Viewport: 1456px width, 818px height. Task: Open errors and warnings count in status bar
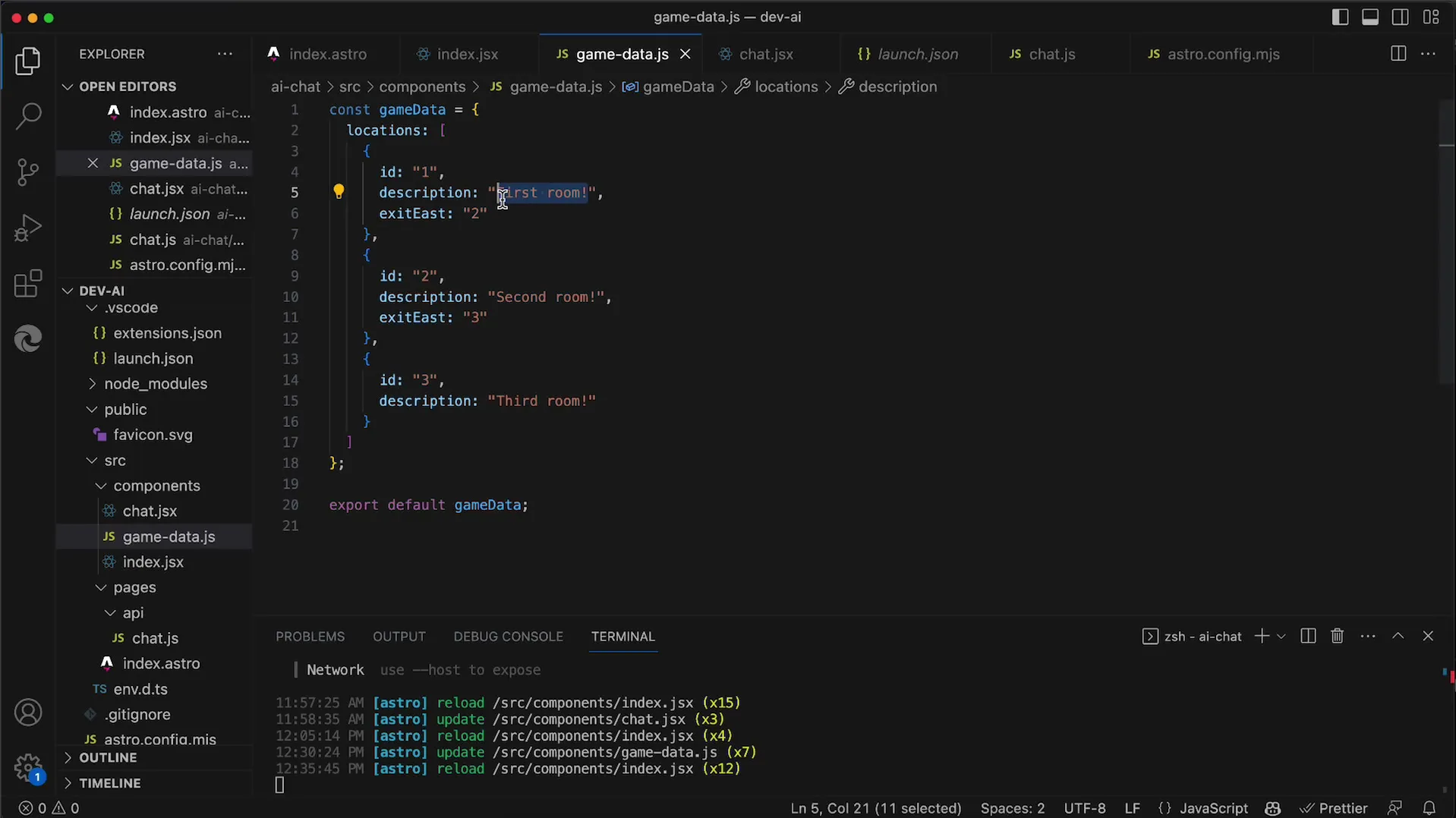pos(49,808)
